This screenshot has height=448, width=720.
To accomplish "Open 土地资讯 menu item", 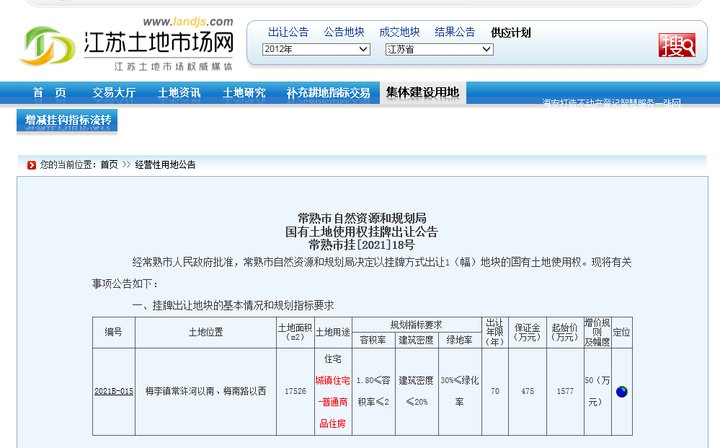I will [179, 93].
